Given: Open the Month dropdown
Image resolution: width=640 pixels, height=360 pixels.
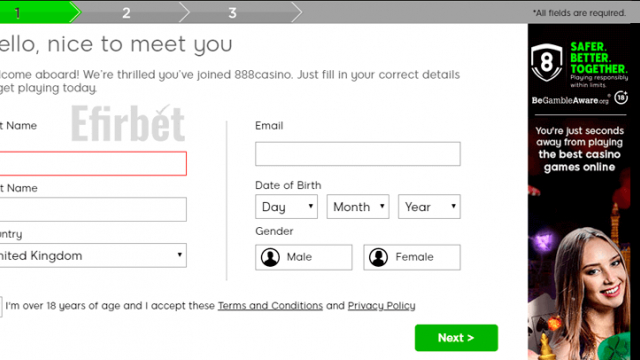Looking at the screenshot, I should click(358, 207).
